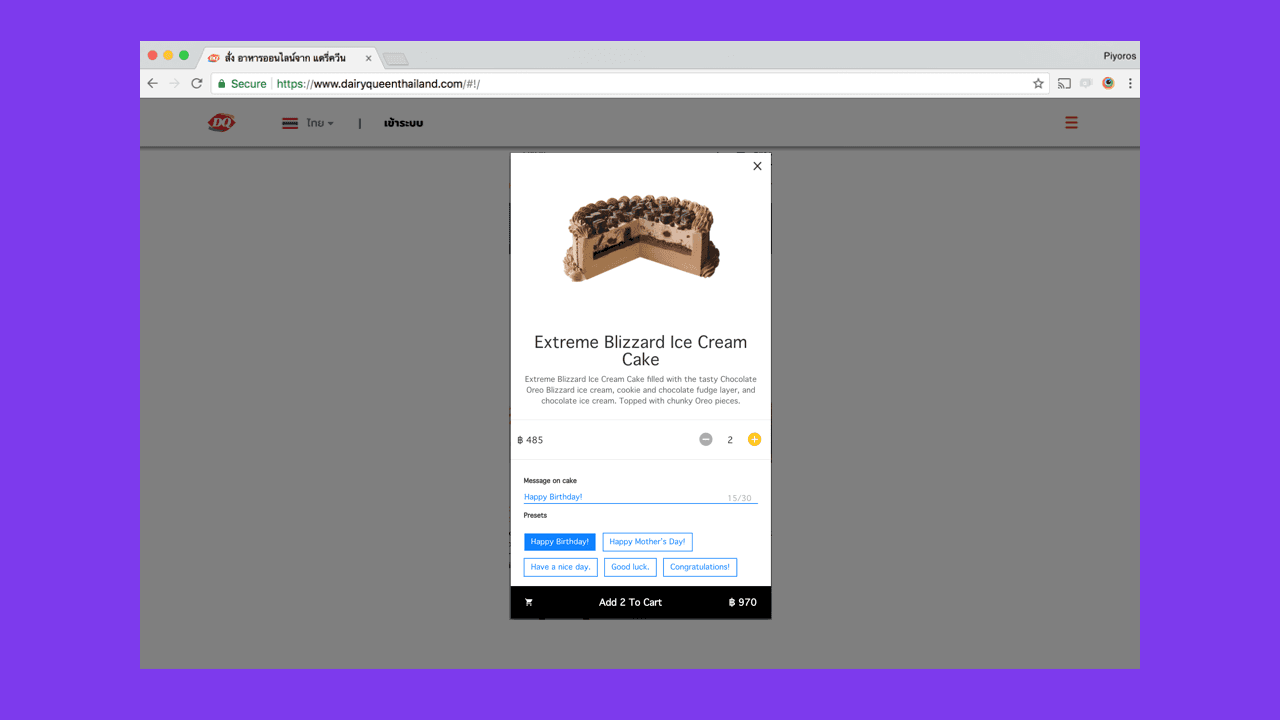1280x720 pixels.
Task: Click the Piyoros profile button
Action: (1119, 56)
